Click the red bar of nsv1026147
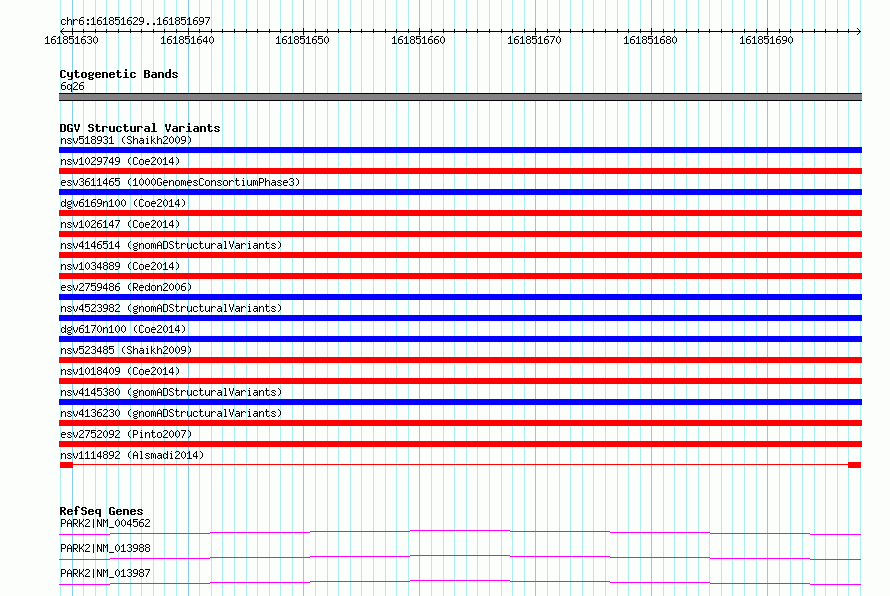Screen dimensions: 890x596 [x=460, y=234]
